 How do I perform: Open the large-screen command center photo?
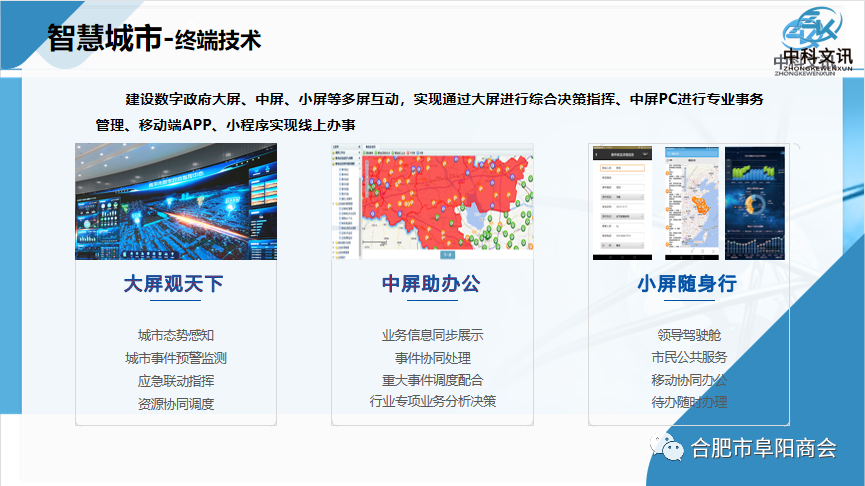(176, 201)
